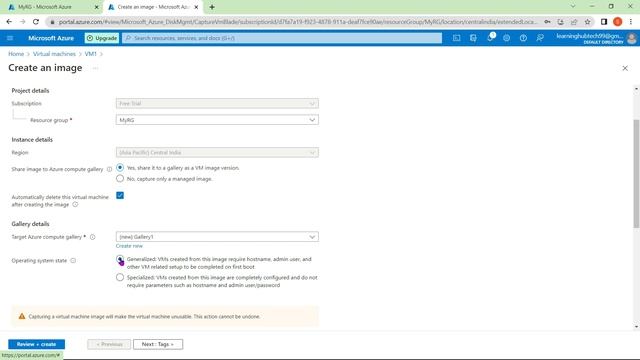Open the Region dropdown
This screenshot has width=640, height=360.
point(217,152)
